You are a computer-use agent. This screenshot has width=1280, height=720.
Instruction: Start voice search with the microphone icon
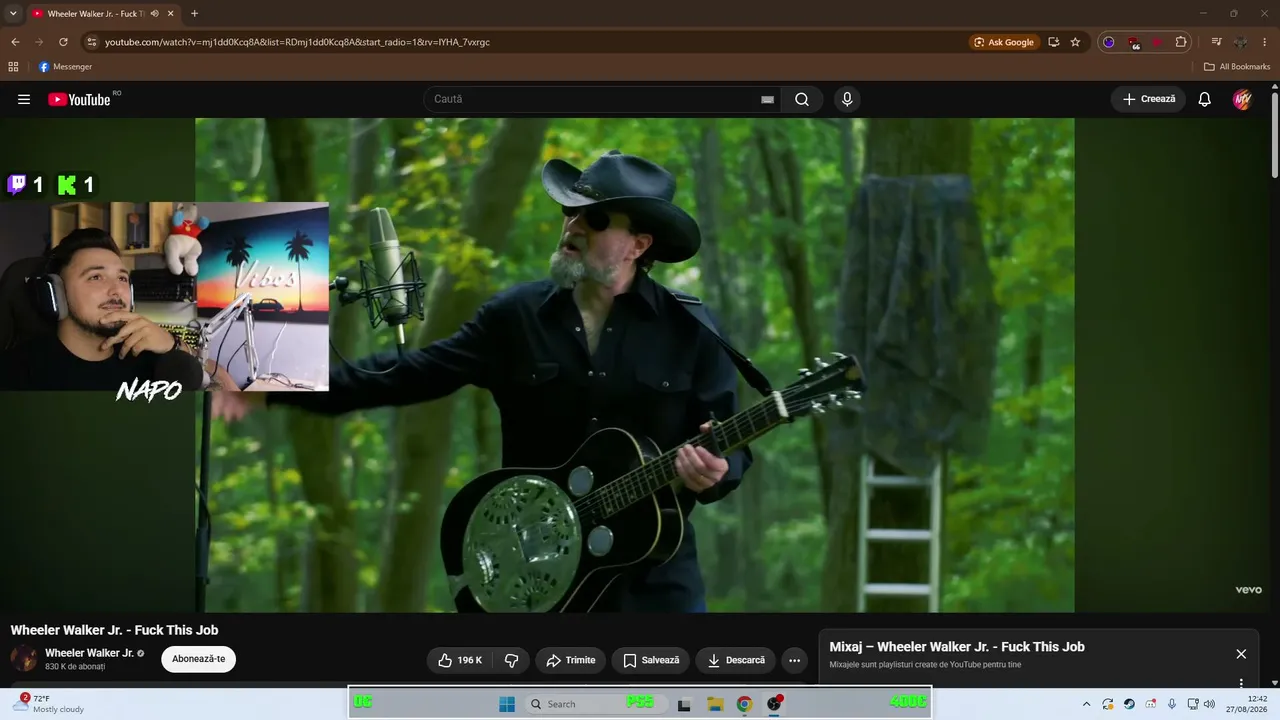pyautogui.click(x=847, y=99)
